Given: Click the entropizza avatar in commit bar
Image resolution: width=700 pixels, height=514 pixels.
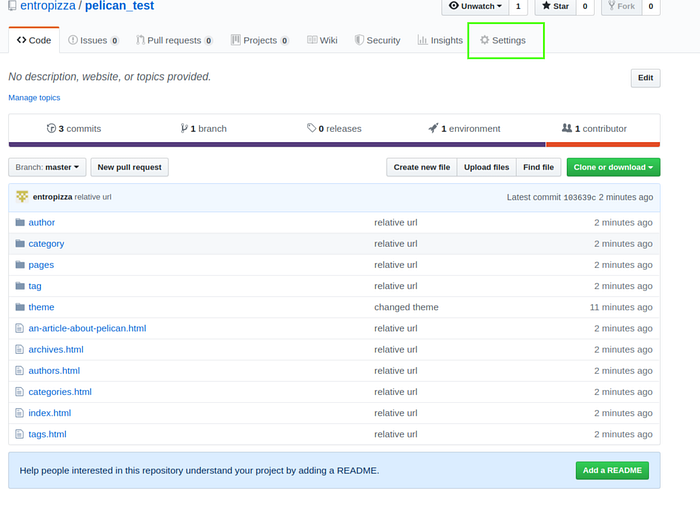Looking at the screenshot, I should 22,197.
